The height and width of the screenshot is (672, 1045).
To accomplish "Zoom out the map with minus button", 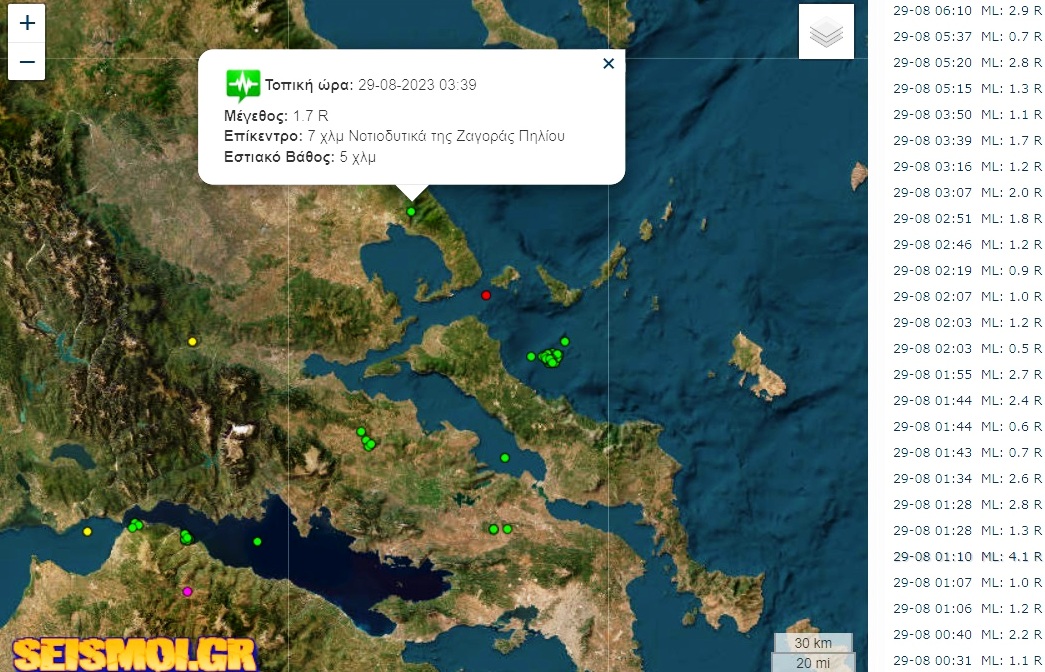I will click(27, 62).
